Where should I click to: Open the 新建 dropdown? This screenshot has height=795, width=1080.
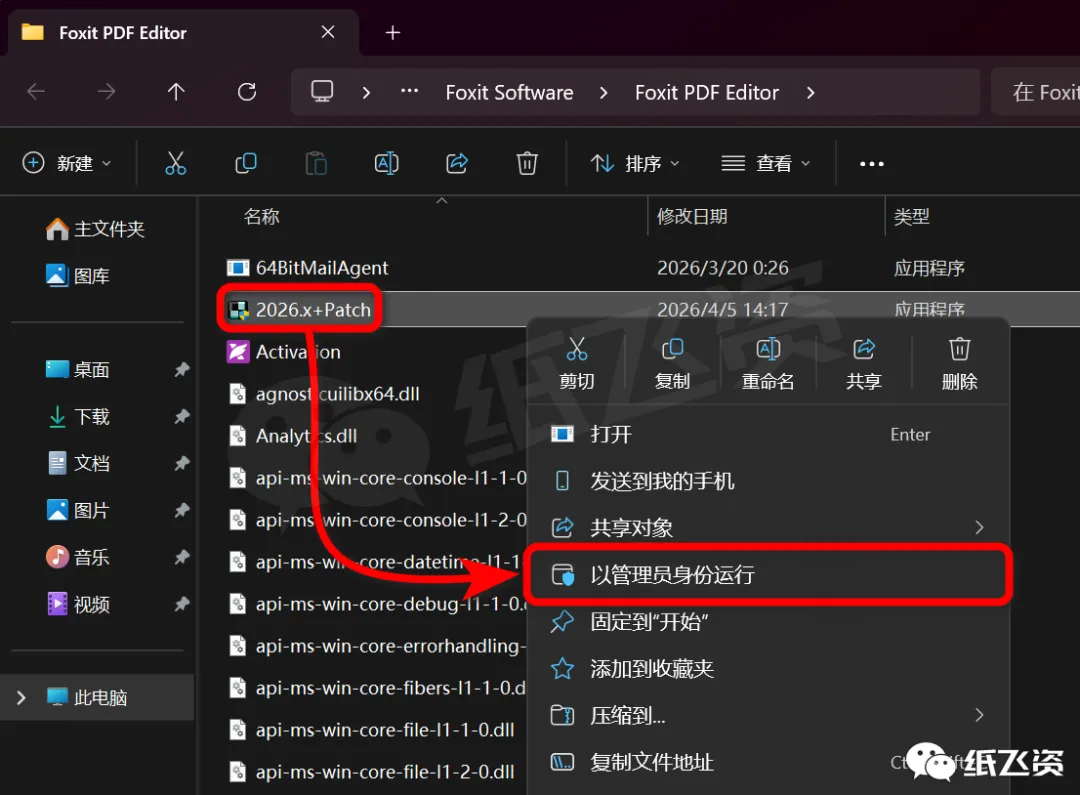[67, 163]
